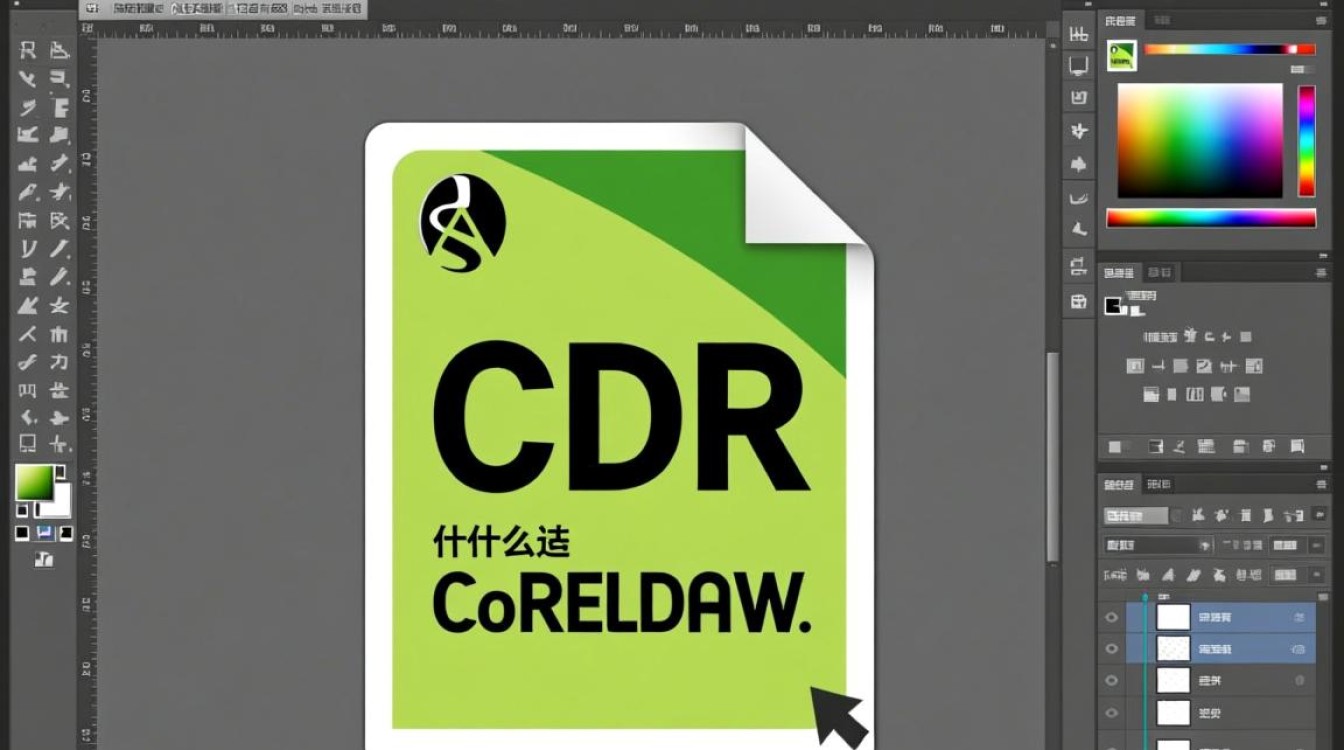Open the topmost icon in the collapsed panel strip
1344x750 pixels.
(x=1079, y=34)
